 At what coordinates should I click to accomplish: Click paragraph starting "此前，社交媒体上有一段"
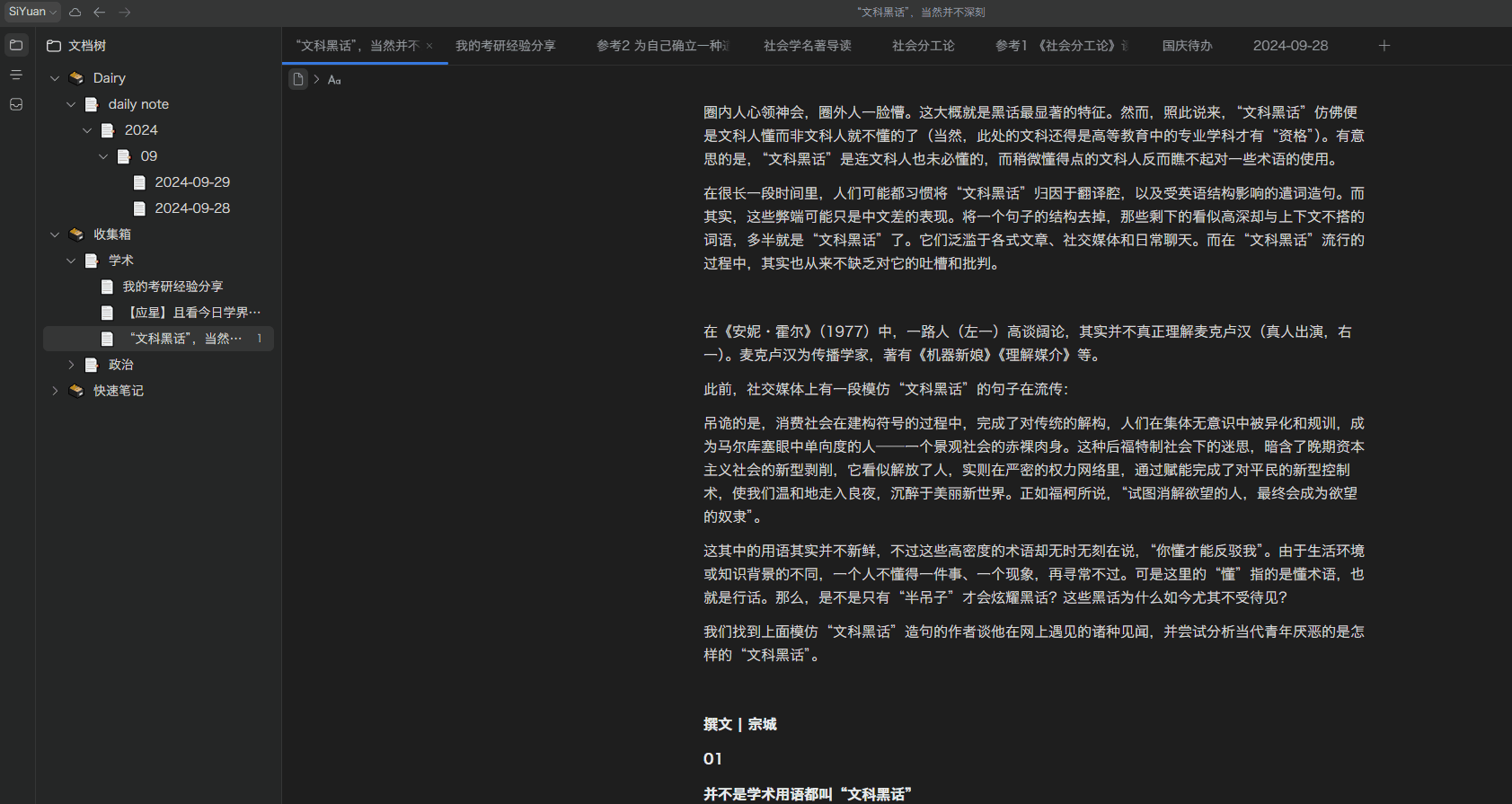[887, 389]
